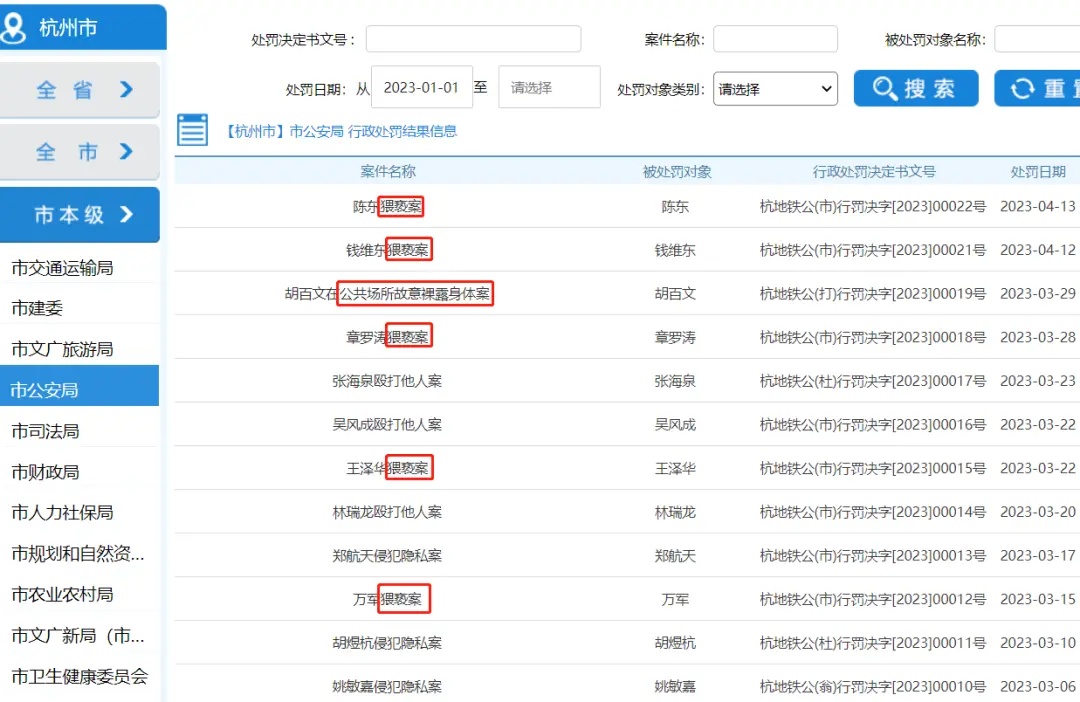This screenshot has width=1080, height=702.
Task: Click the 请选择 end date field
Action: (x=549, y=88)
